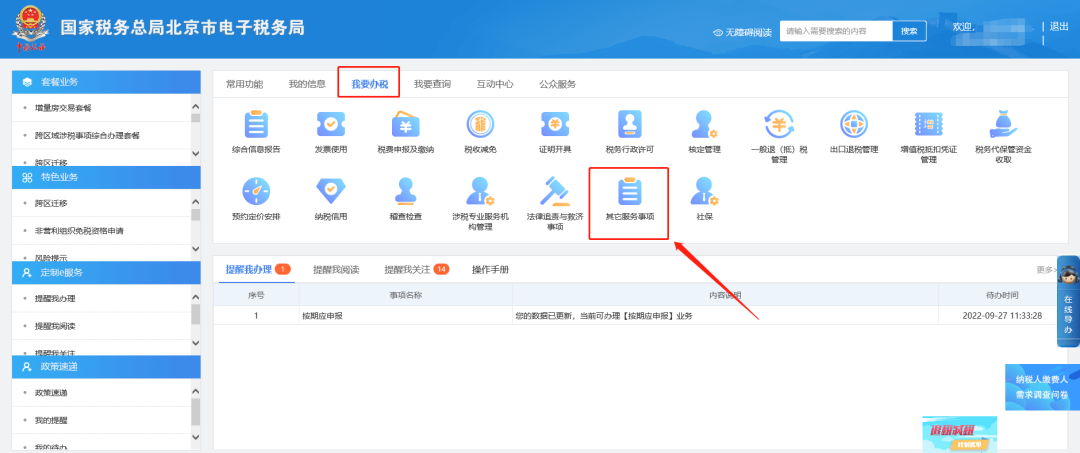Switch to the 我要查询 tab
1080x453 pixels.
[x=432, y=84]
